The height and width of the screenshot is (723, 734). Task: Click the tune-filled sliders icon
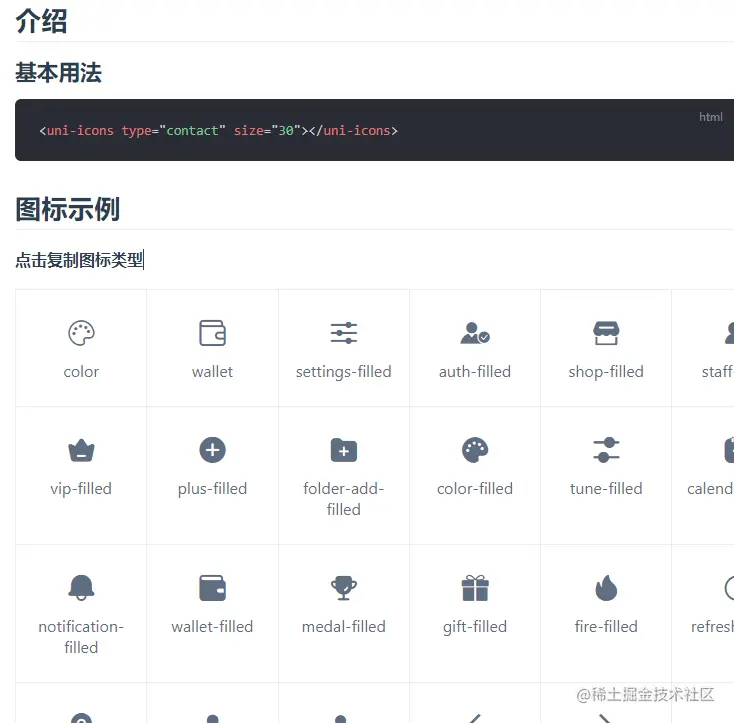click(x=606, y=450)
